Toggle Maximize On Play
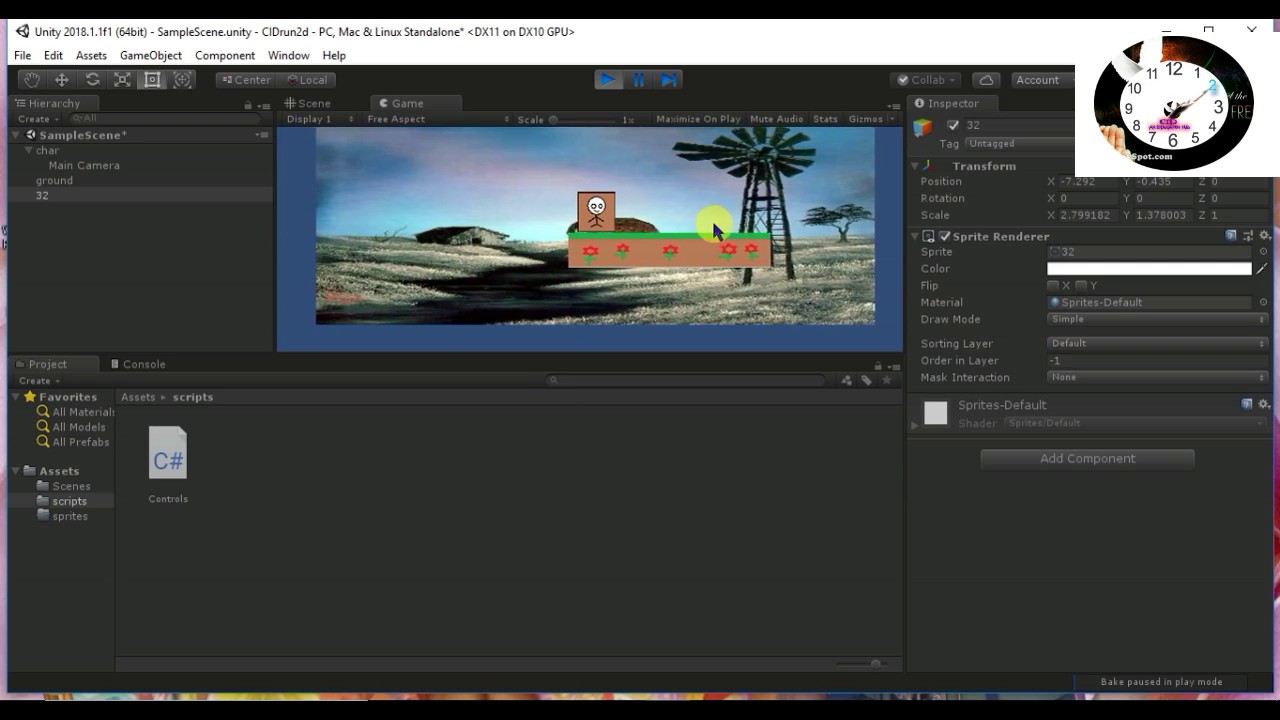This screenshot has height=720, width=1280. click(x=698, y=119)
